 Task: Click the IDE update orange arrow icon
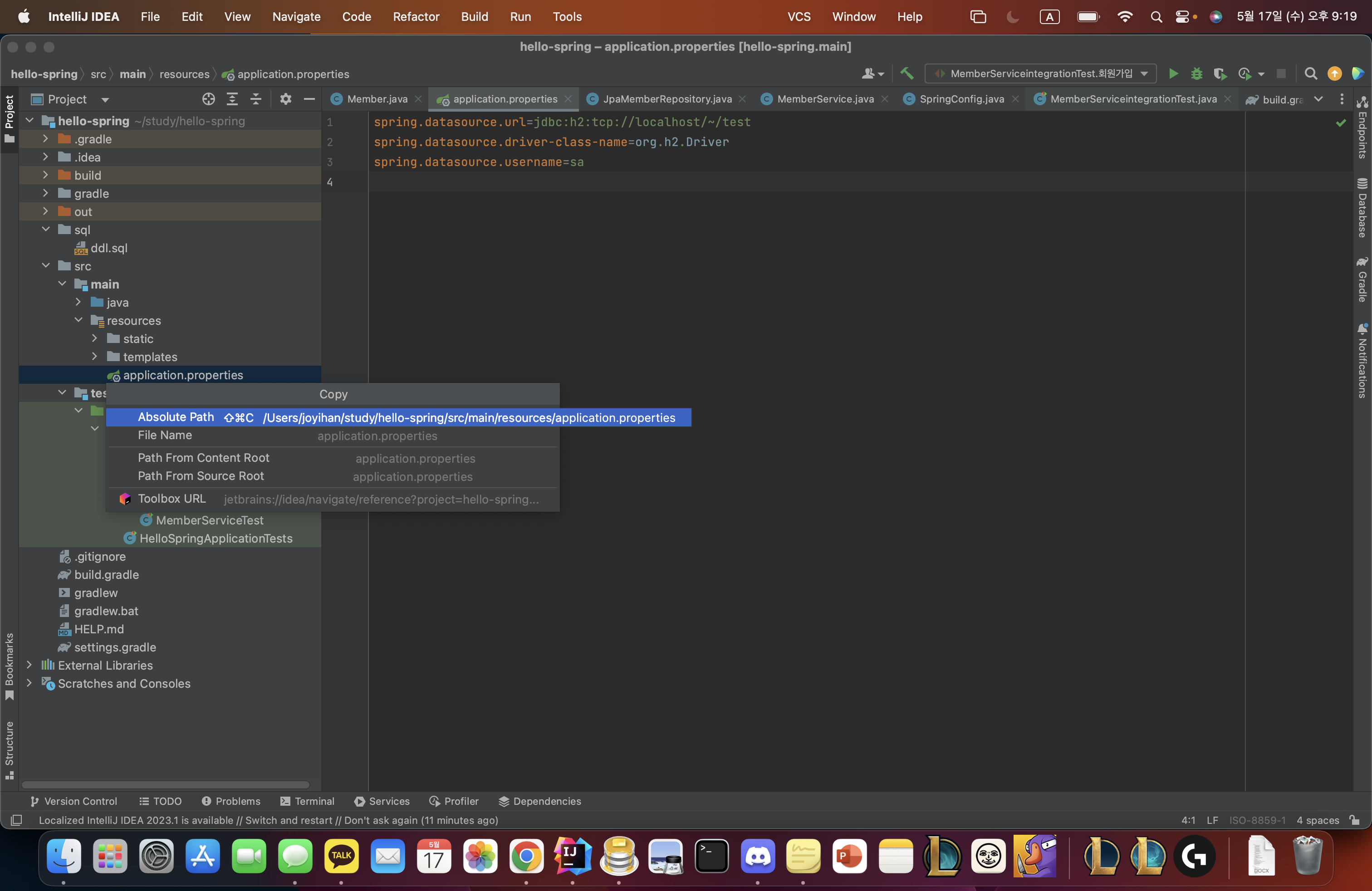tap(1334, 74)
